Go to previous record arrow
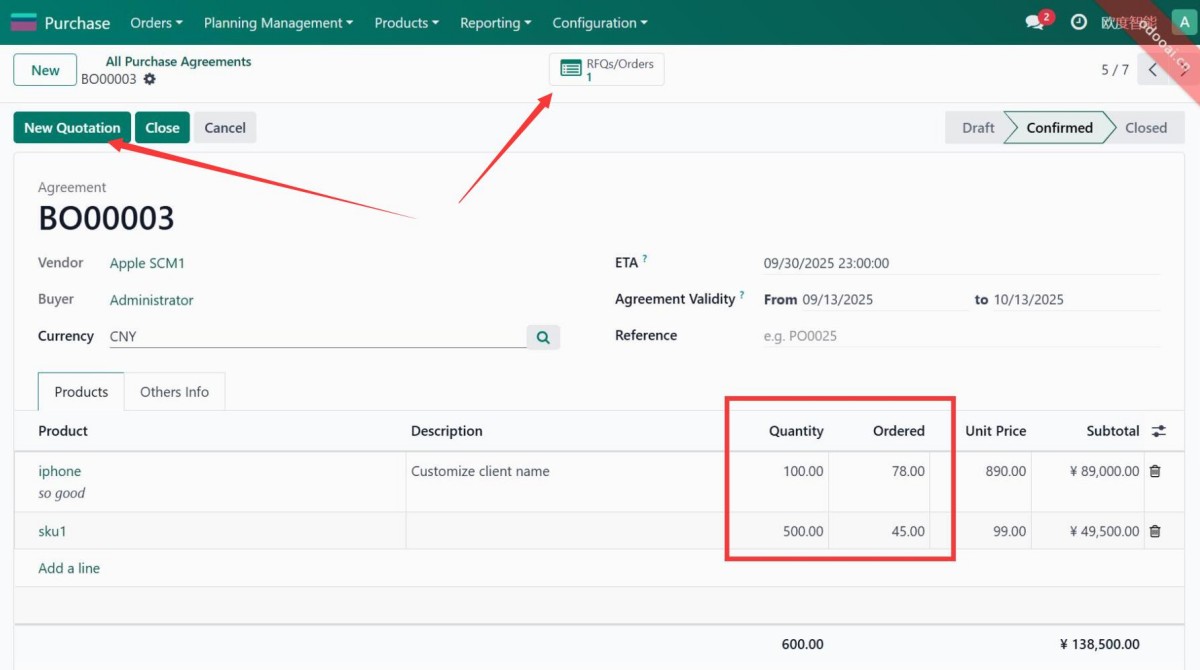The image size is (1200, 670). (1153, 70)
